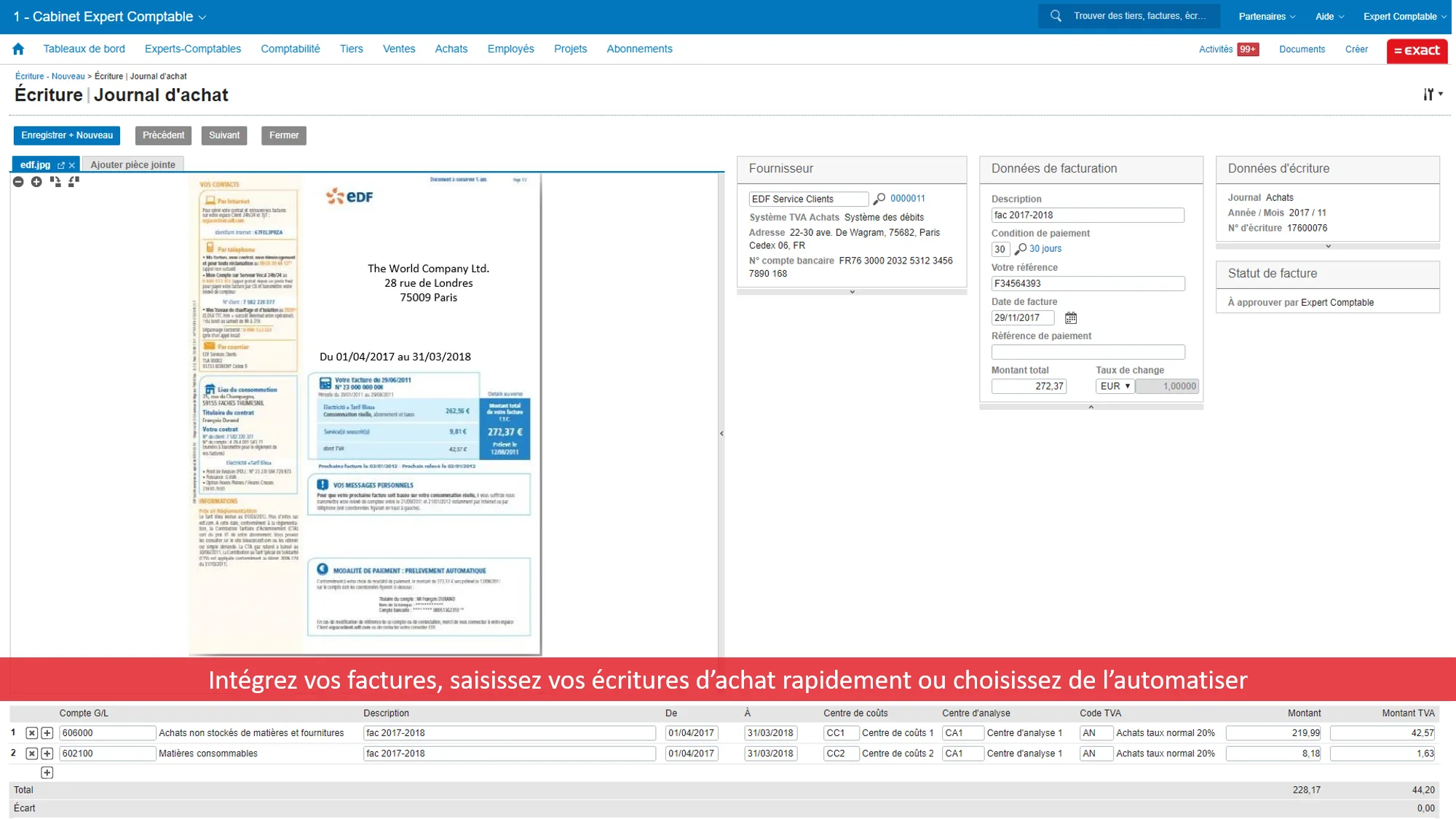The image size is (1456, 819).
Task: Open the Experts-Comptables menu
Action: pos(193,49)
